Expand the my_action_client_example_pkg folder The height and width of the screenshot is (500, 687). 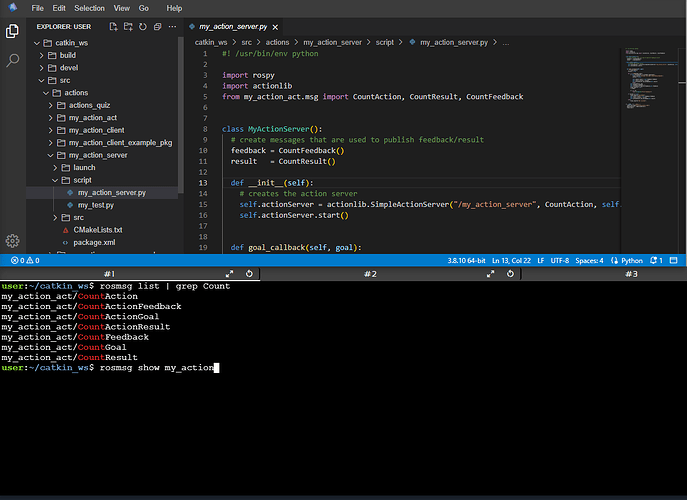tap(51, 143)
